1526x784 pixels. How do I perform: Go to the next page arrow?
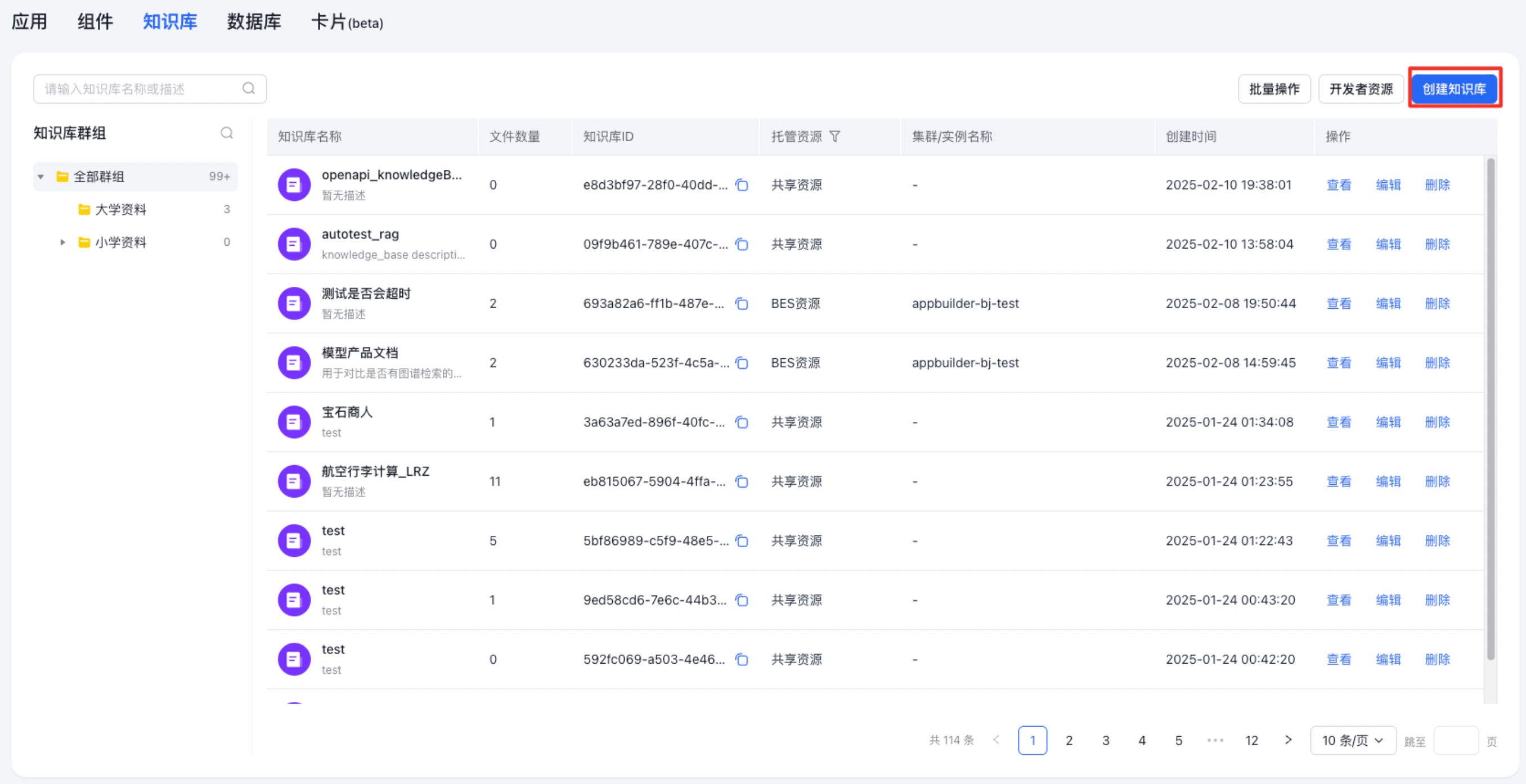1289,740
